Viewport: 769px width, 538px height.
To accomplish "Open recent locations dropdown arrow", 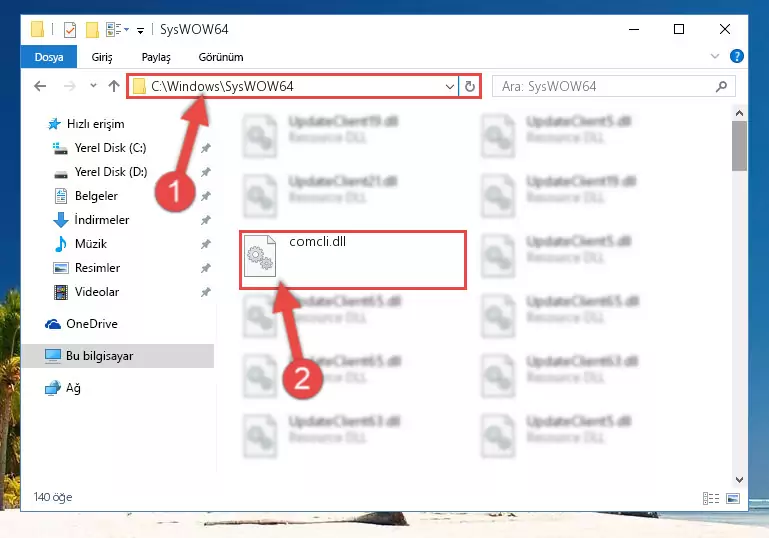I will 93,86.
